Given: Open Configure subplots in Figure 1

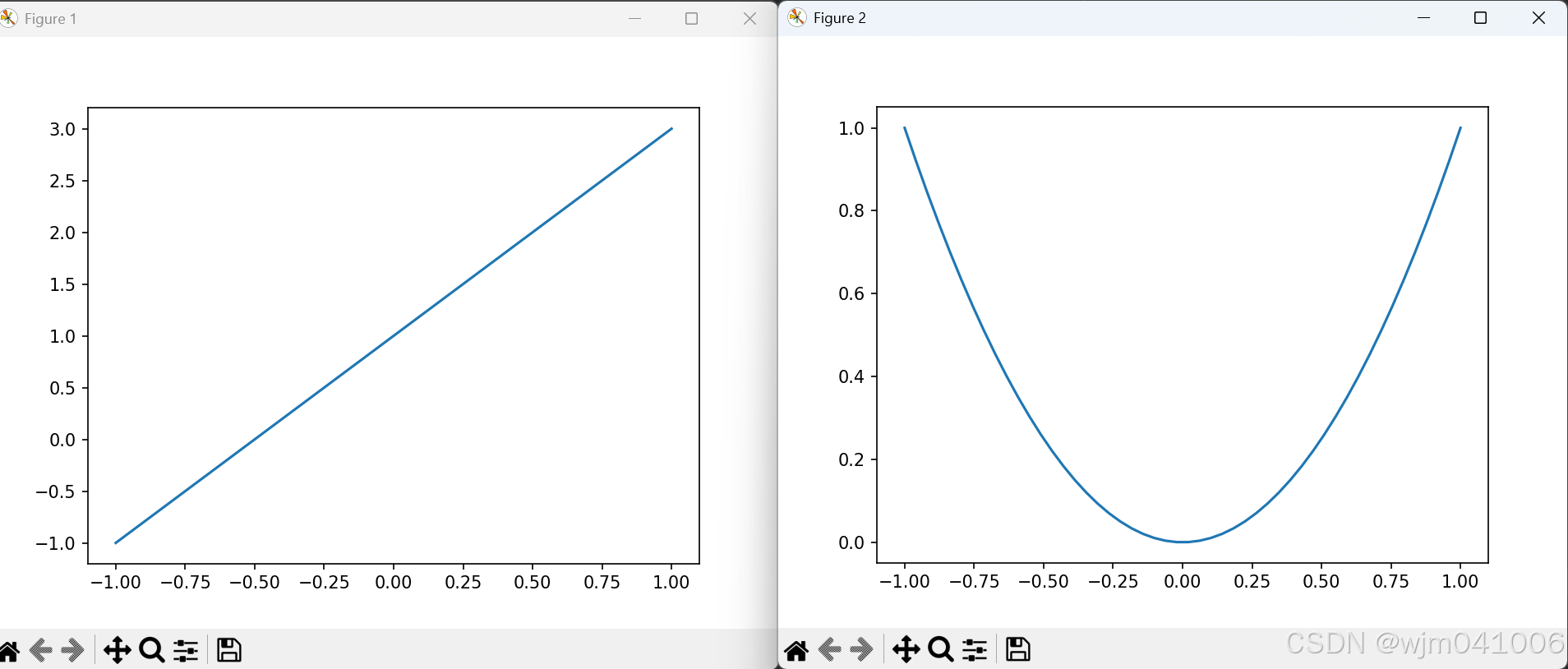Looking at the screenshot, I should point(186,650).
